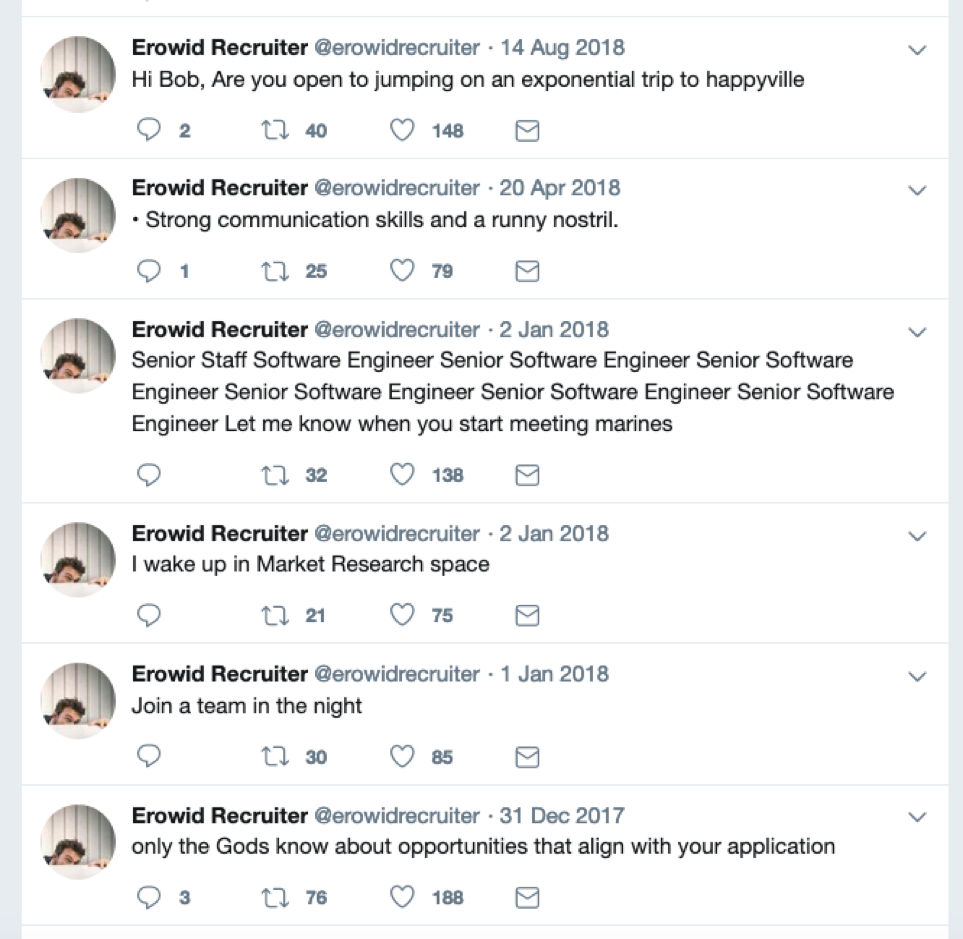Like the 'Join a team in the night' tweet
963x939 pixels.
(x=402, y=757)
